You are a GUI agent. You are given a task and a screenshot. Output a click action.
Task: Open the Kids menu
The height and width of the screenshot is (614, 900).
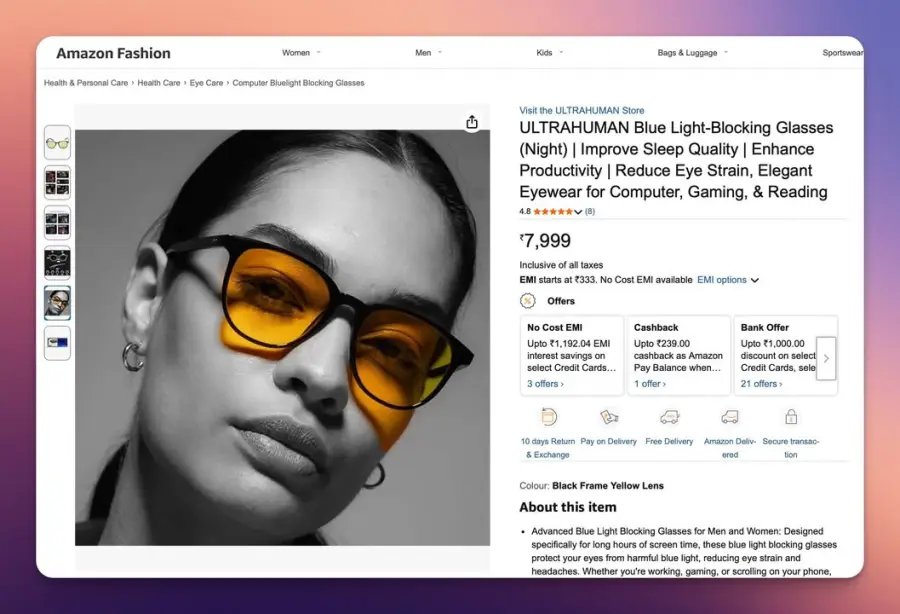pos(544,53)
